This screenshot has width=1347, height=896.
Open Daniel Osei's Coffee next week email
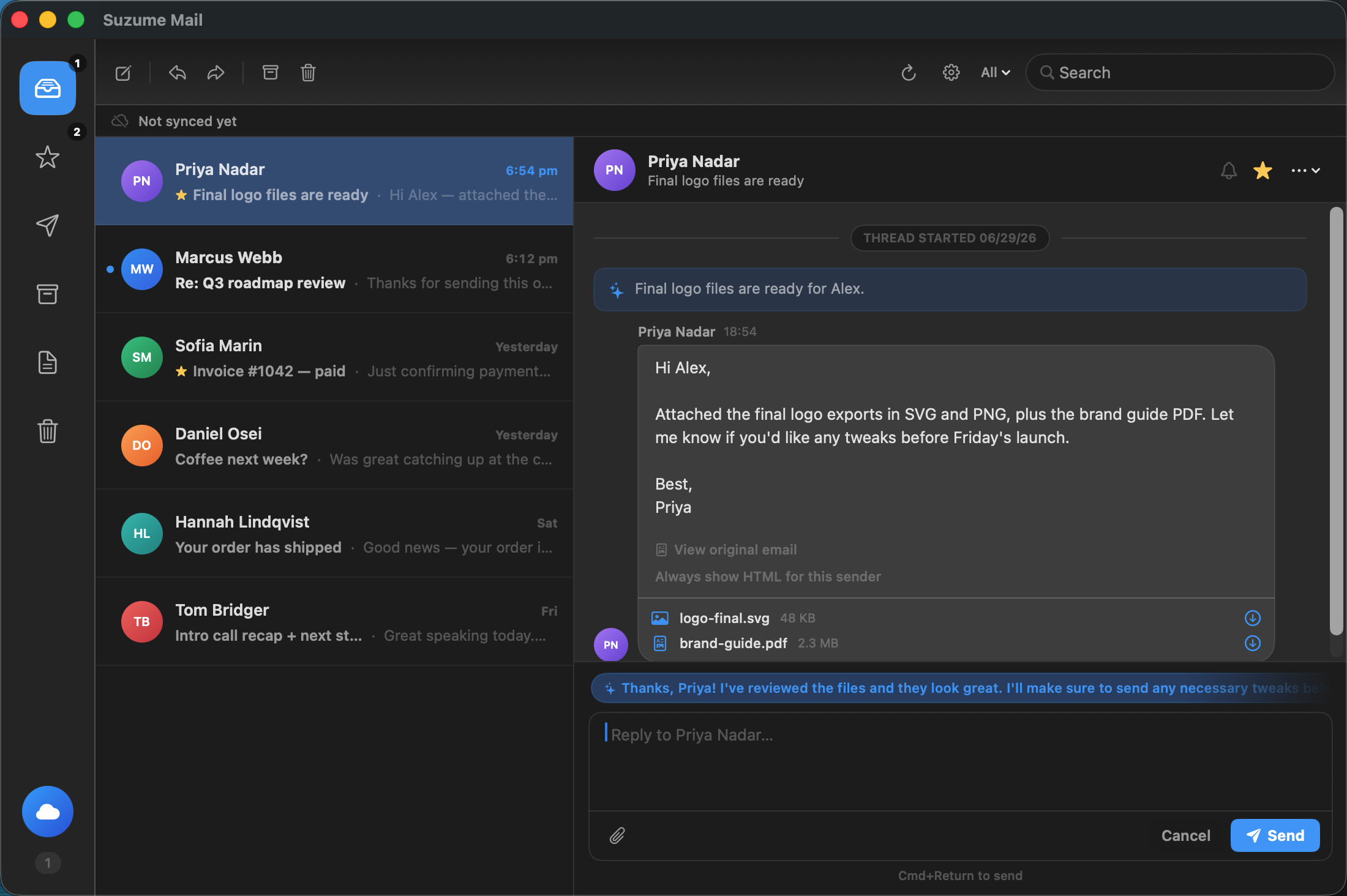(334, 446)
